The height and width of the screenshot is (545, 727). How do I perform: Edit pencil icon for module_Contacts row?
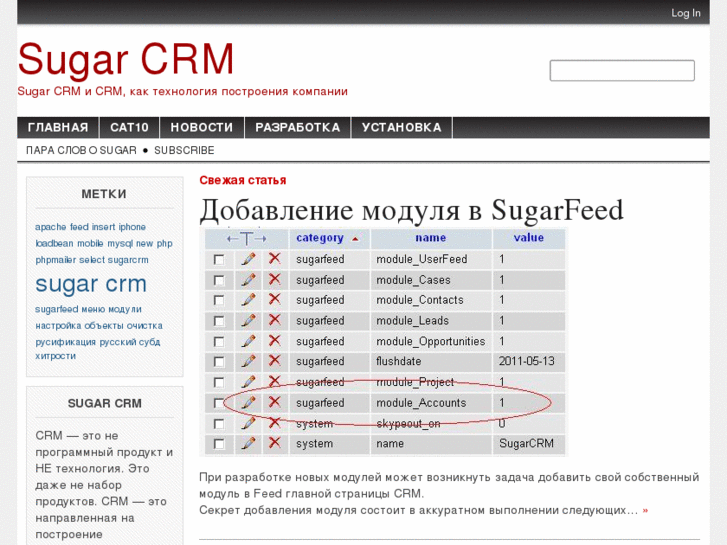tap(249, 300)
